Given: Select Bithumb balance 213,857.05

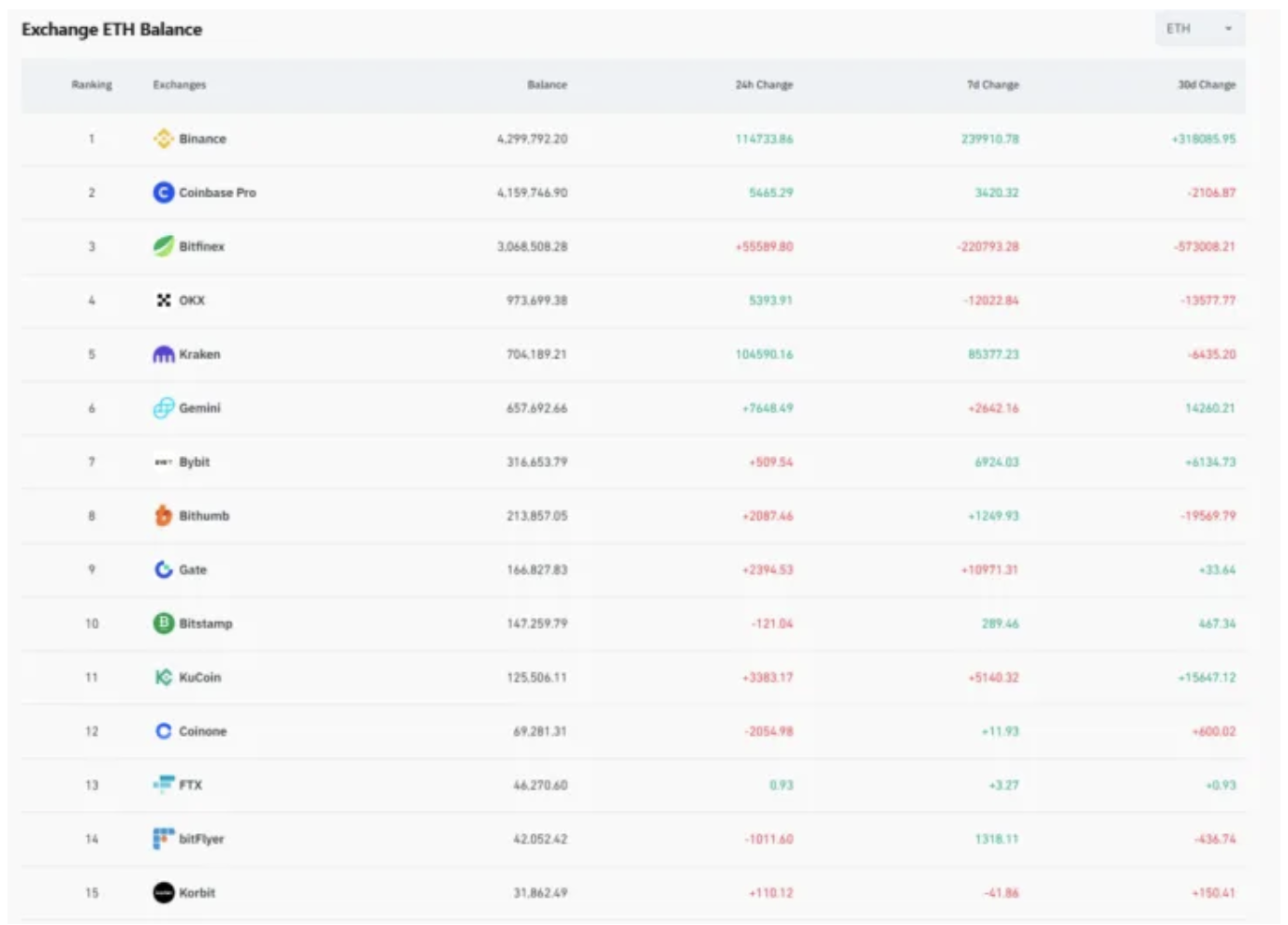Looking at the screenshot, I should click(537, 516).
